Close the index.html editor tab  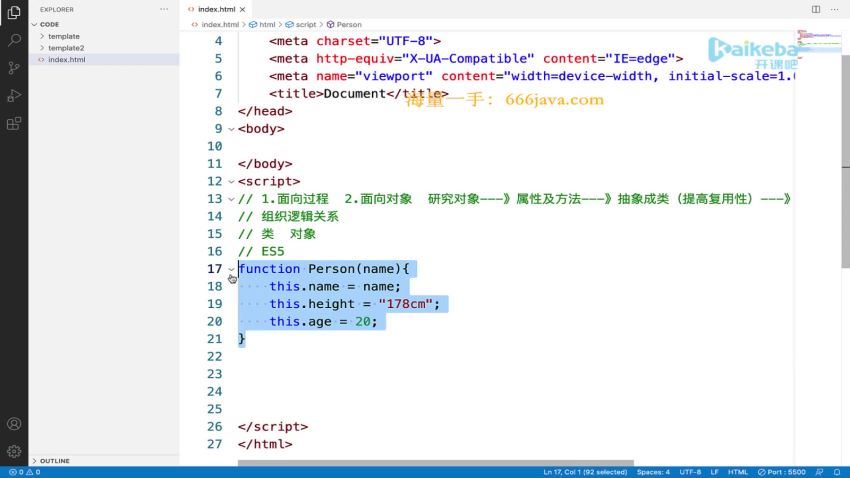242,9
